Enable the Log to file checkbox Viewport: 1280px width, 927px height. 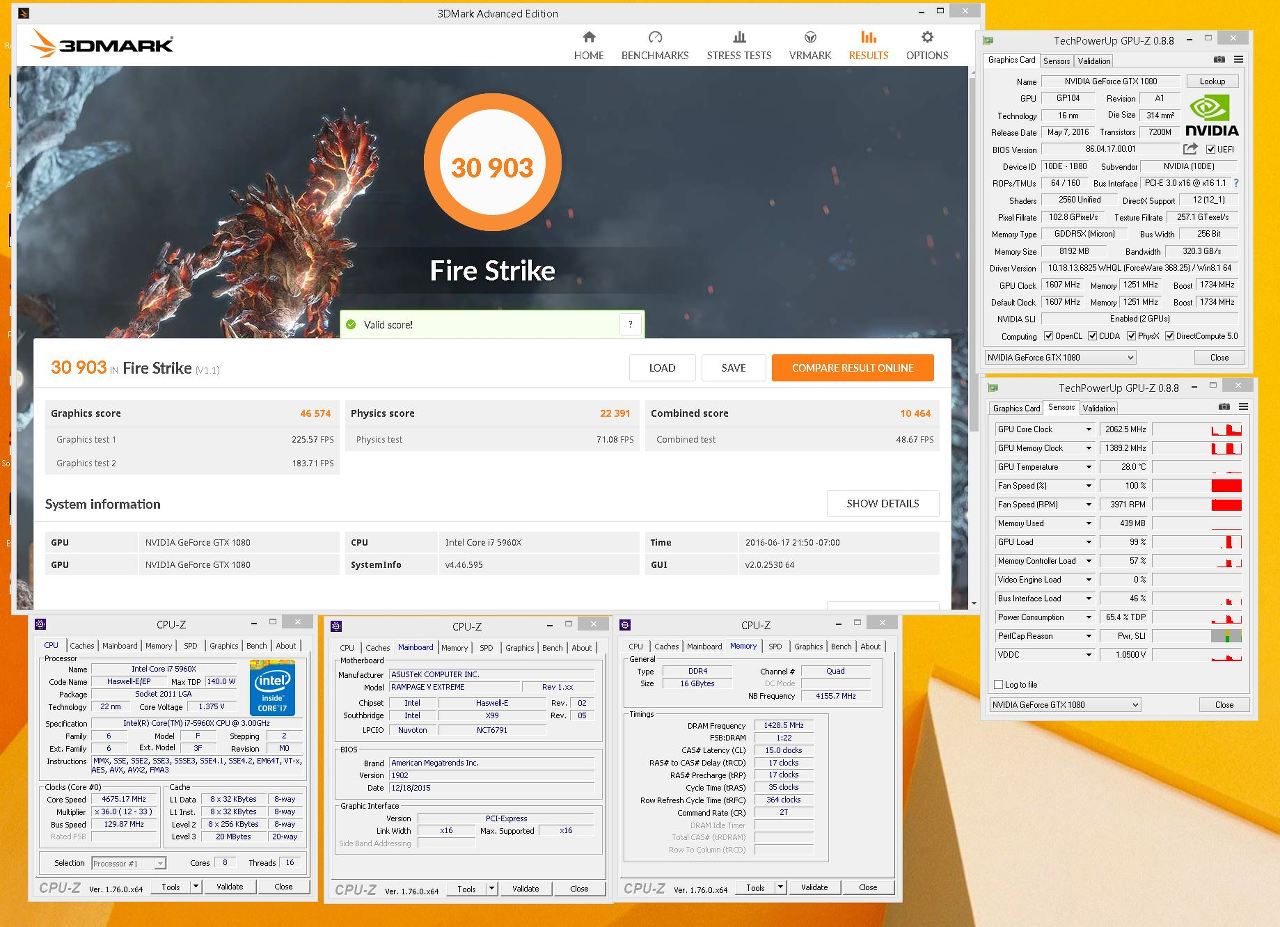tap(998, 685)
